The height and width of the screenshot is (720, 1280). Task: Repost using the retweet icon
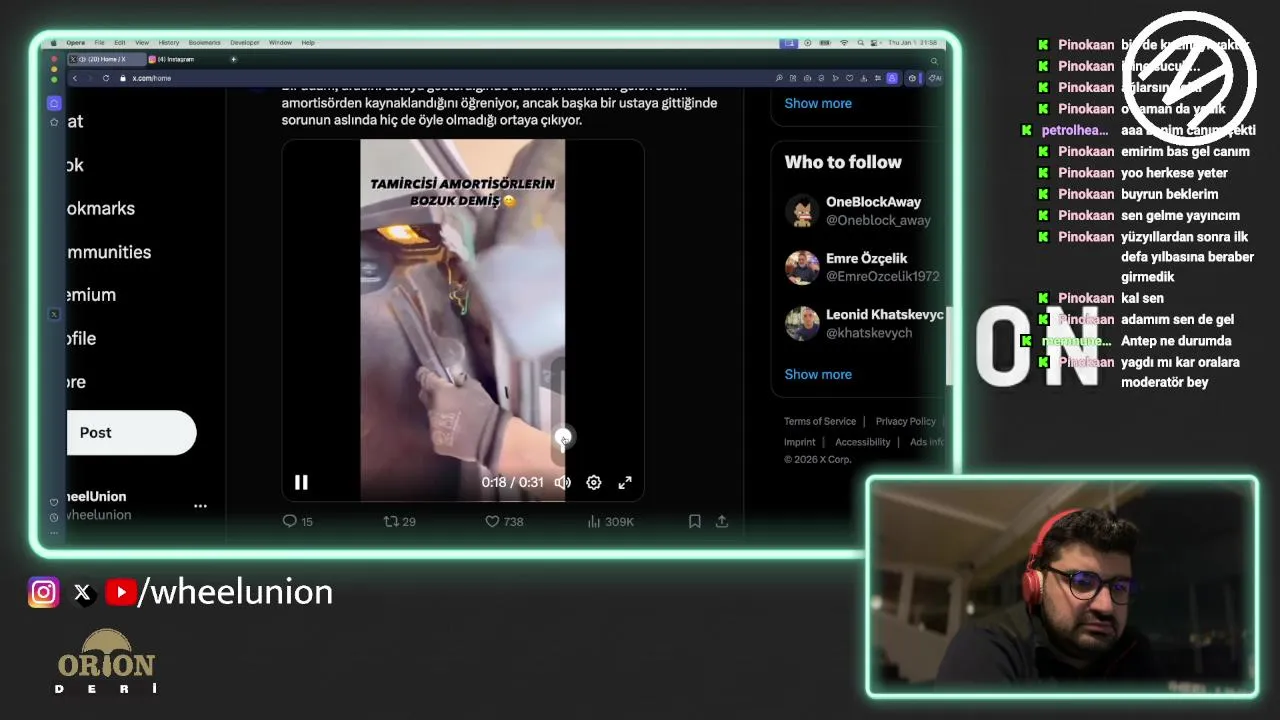(x=392, y=521)
